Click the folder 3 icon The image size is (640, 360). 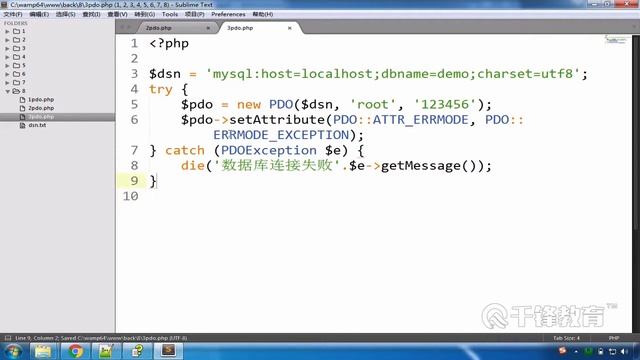click(x=16, y=49)
